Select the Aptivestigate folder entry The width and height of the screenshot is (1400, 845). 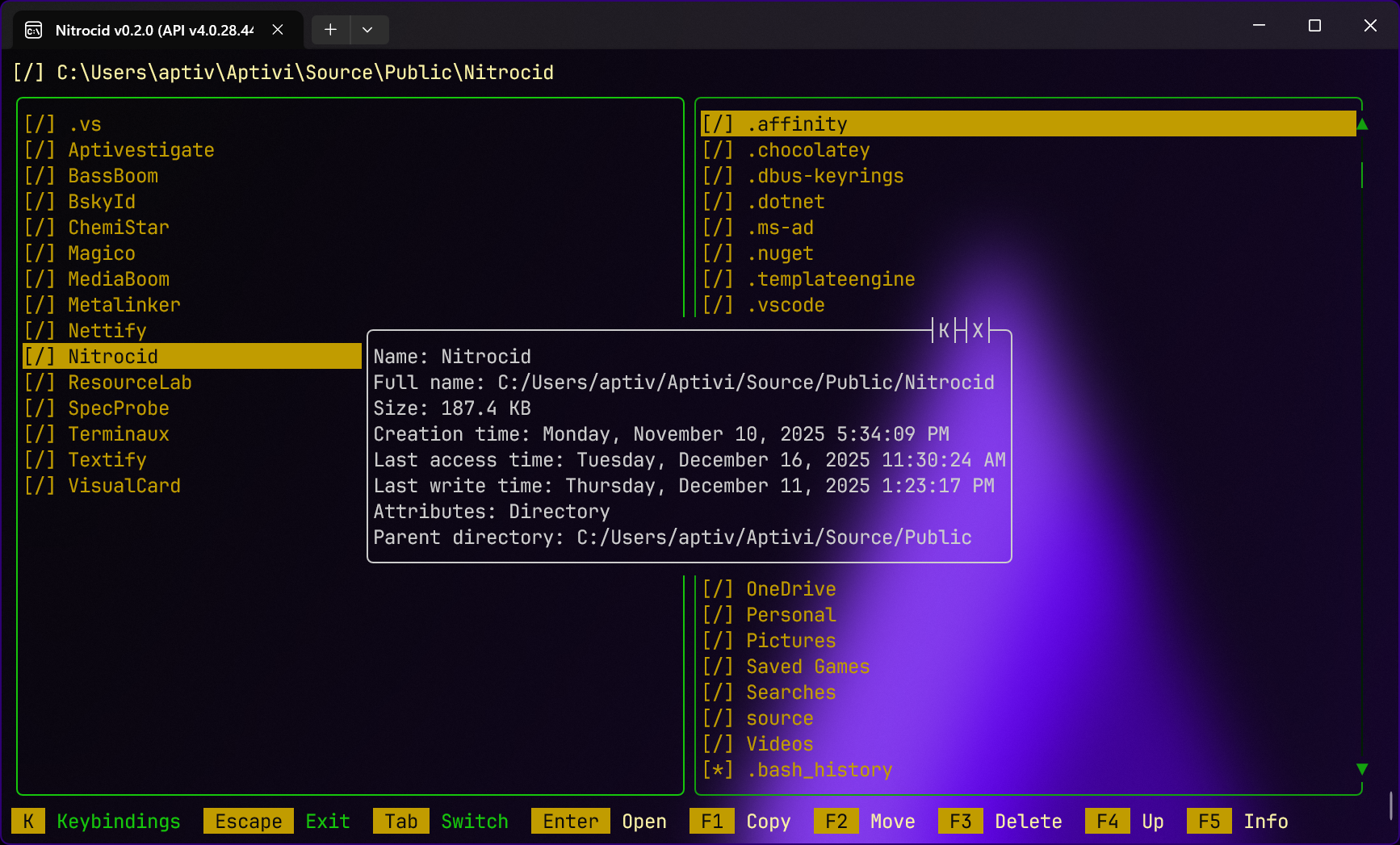(x=140, y=150)
